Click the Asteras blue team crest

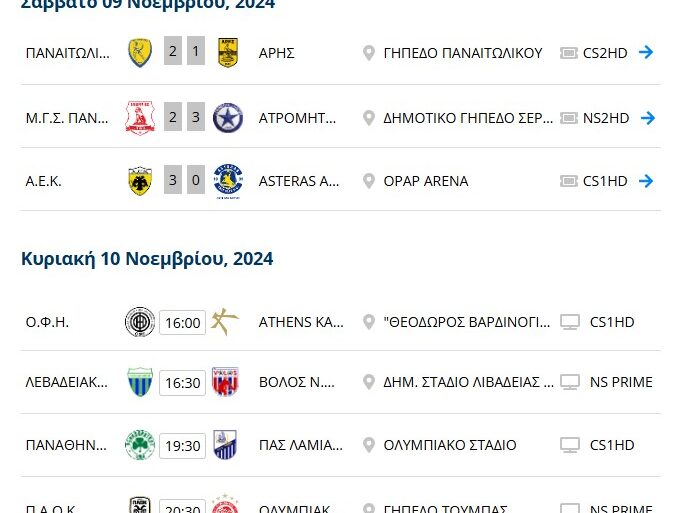click(x=228, y=181)
